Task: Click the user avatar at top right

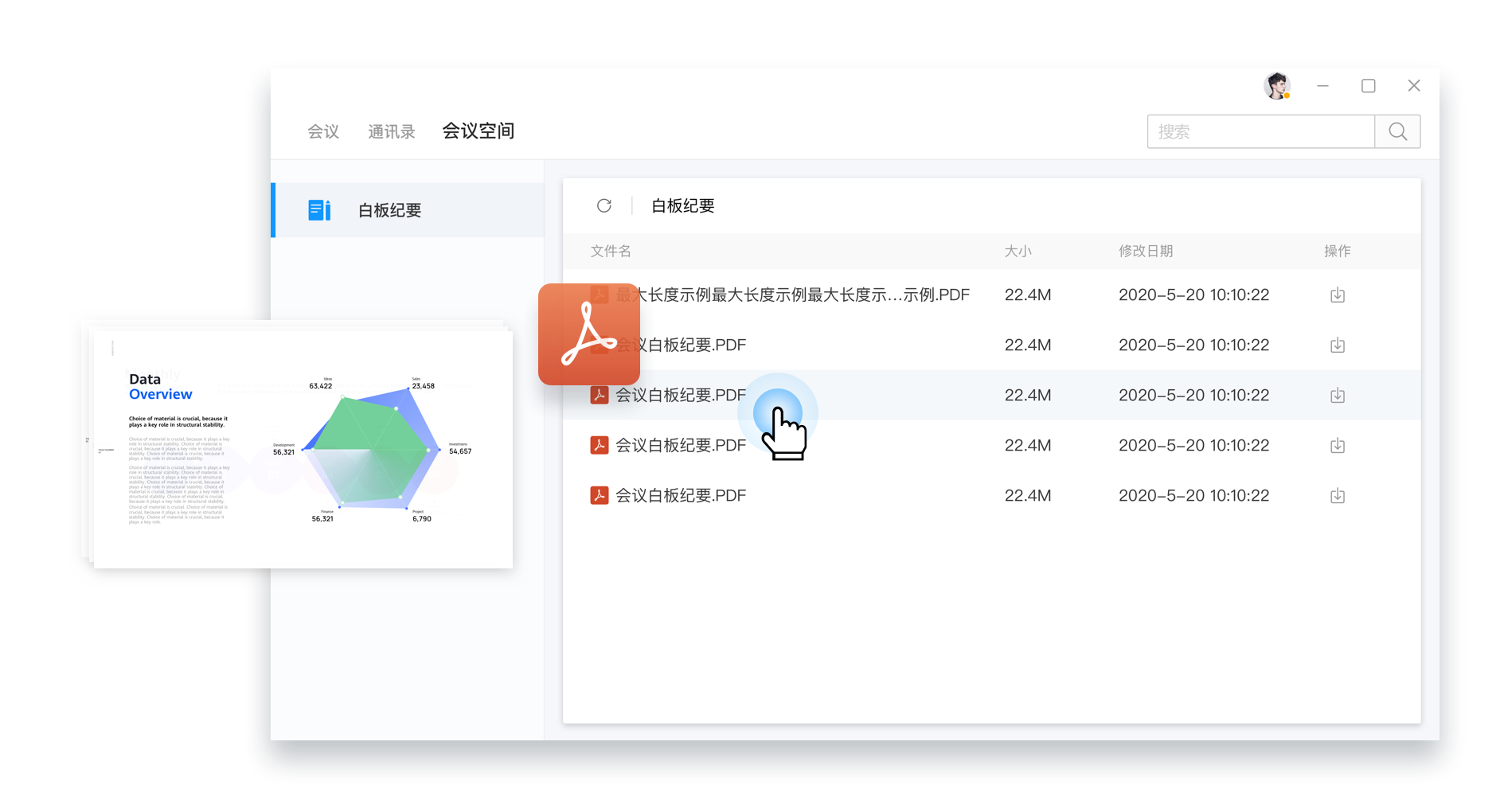Action: (x=1275, y=85)
